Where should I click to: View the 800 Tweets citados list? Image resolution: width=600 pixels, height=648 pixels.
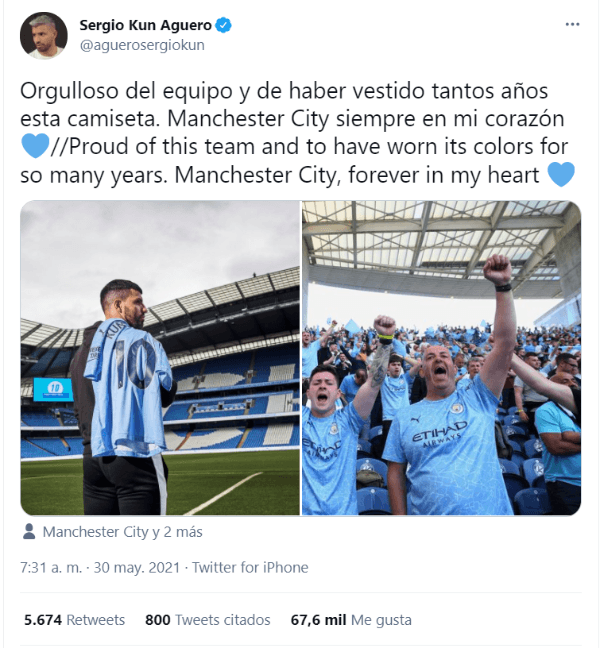(207, 620)
